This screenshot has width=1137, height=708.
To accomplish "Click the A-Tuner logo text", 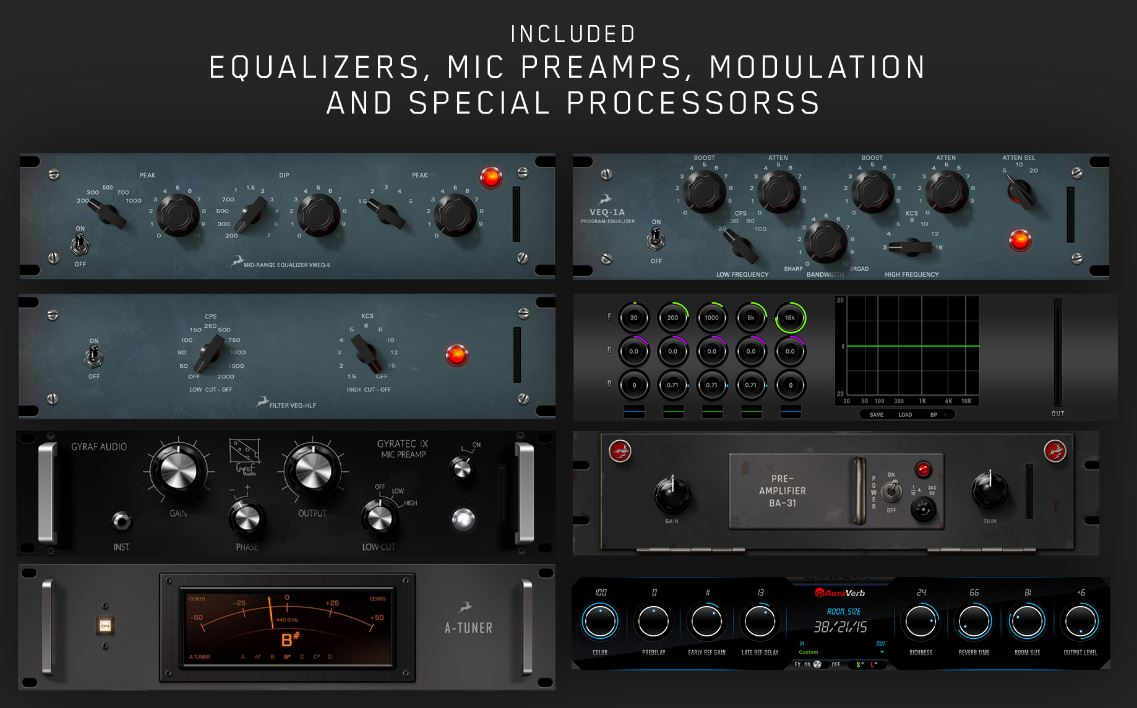I will (468, 627).
